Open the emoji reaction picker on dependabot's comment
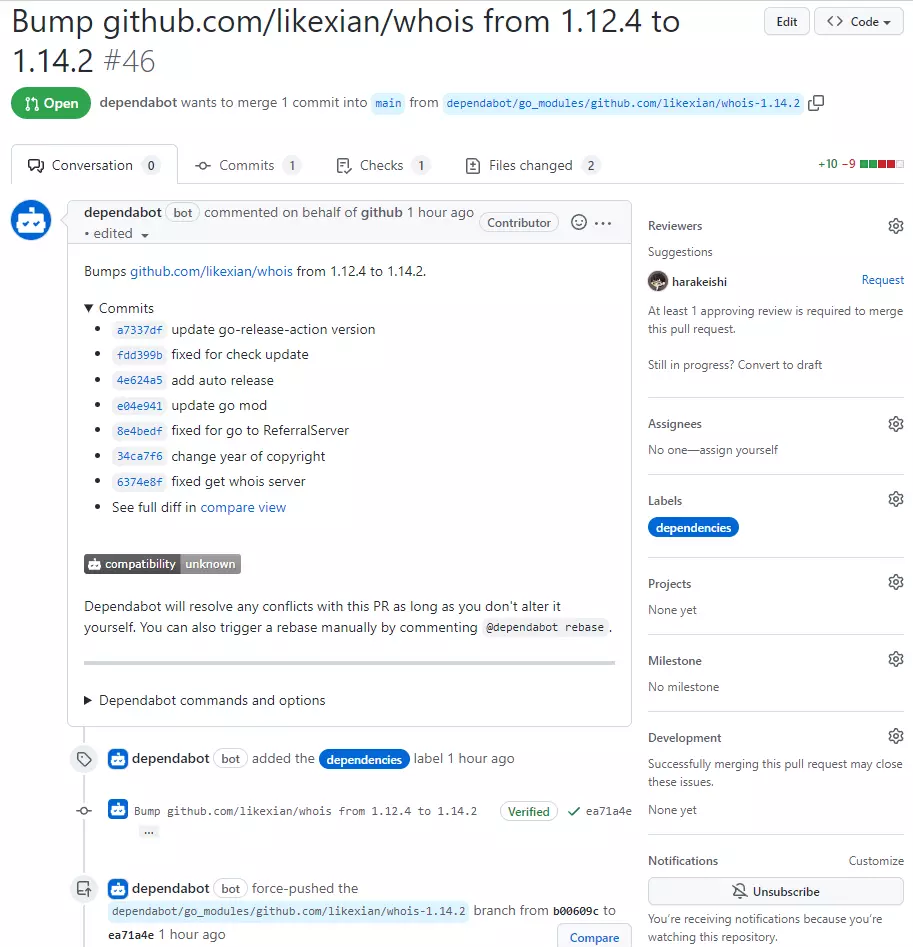This screenshot has height=947, width=913. pos(578,222)
